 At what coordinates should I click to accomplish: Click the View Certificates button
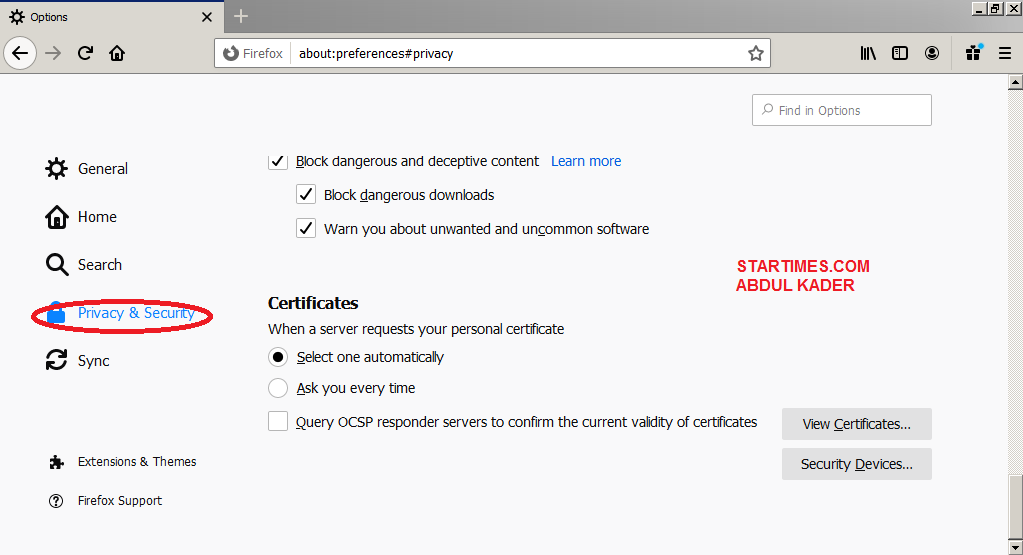coord(856,424)
